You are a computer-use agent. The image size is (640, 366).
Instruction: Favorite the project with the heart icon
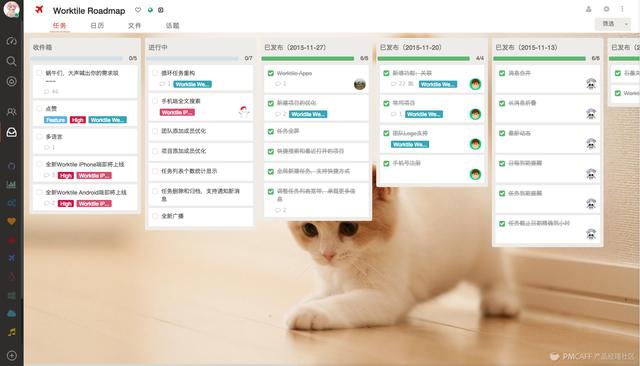[x=138, y=10]
